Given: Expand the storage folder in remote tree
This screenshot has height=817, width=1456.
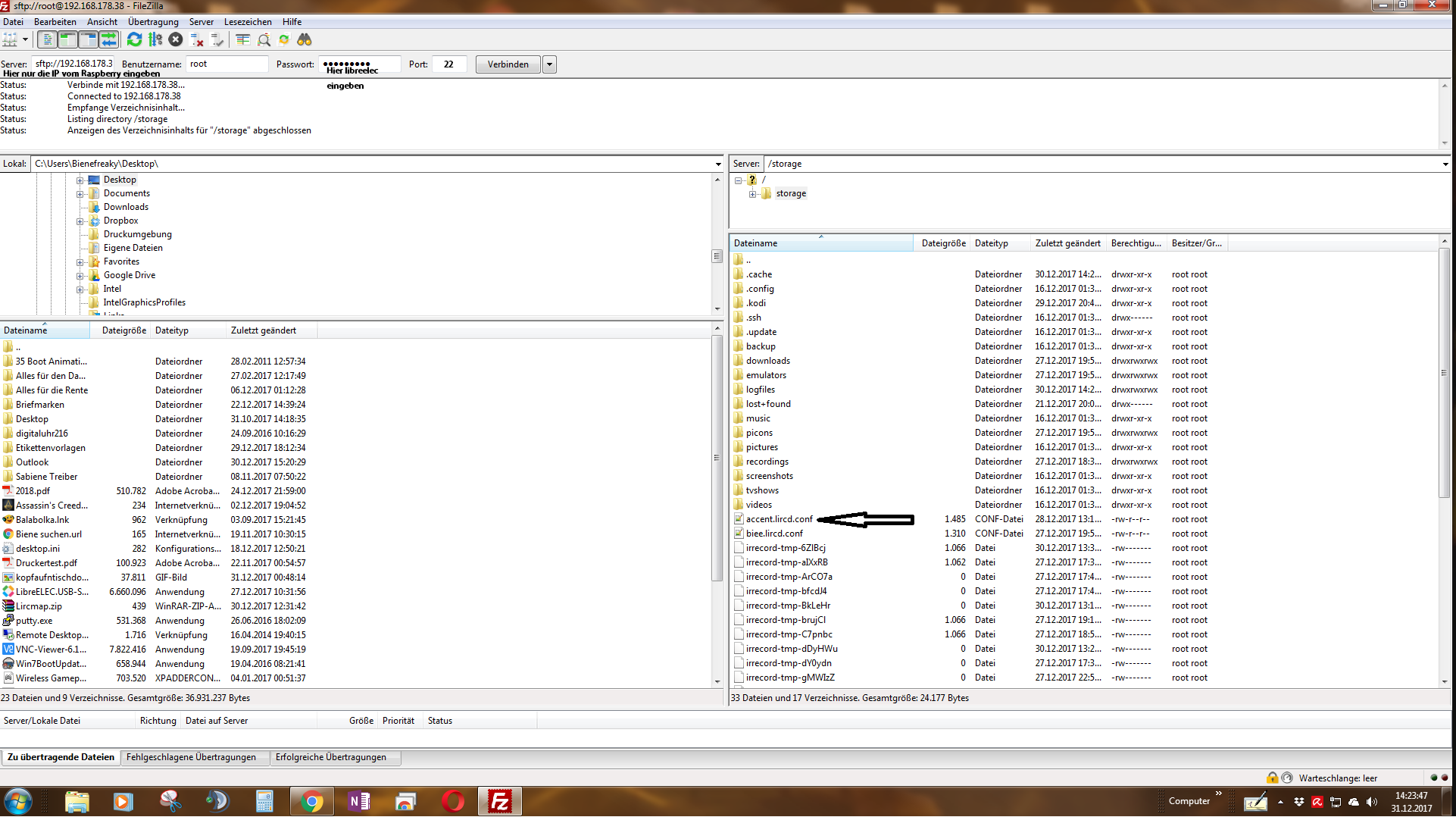Looking at the screenshot, I should point(752,194).
